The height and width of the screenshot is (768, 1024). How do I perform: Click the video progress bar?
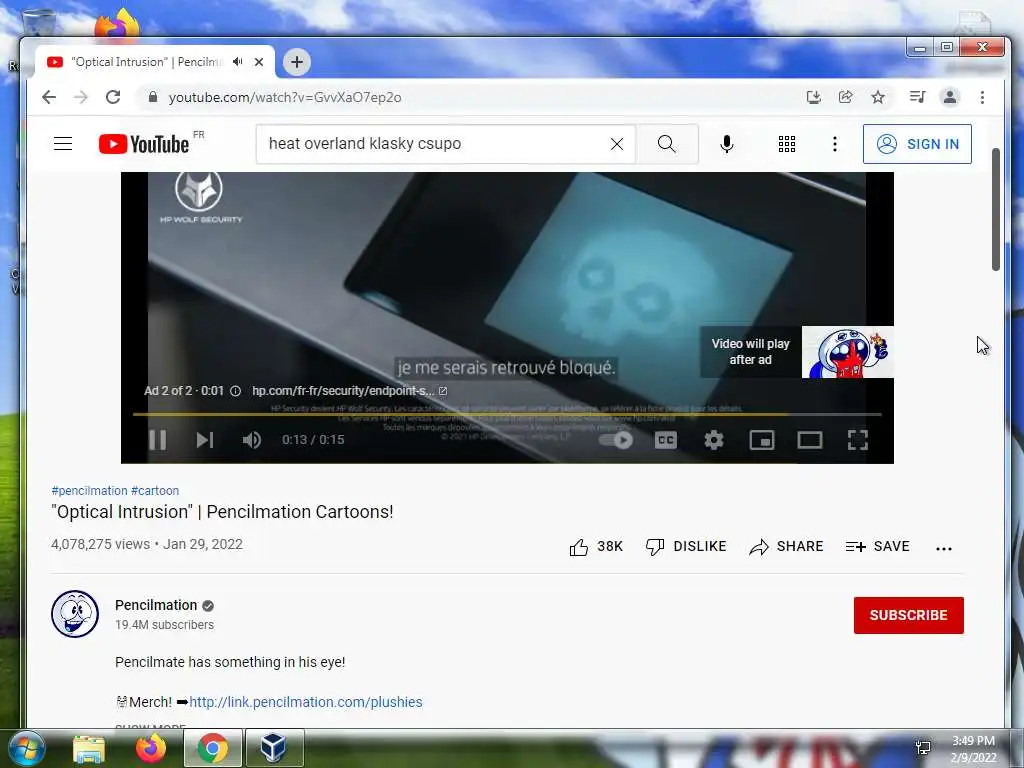click(507, 414)
